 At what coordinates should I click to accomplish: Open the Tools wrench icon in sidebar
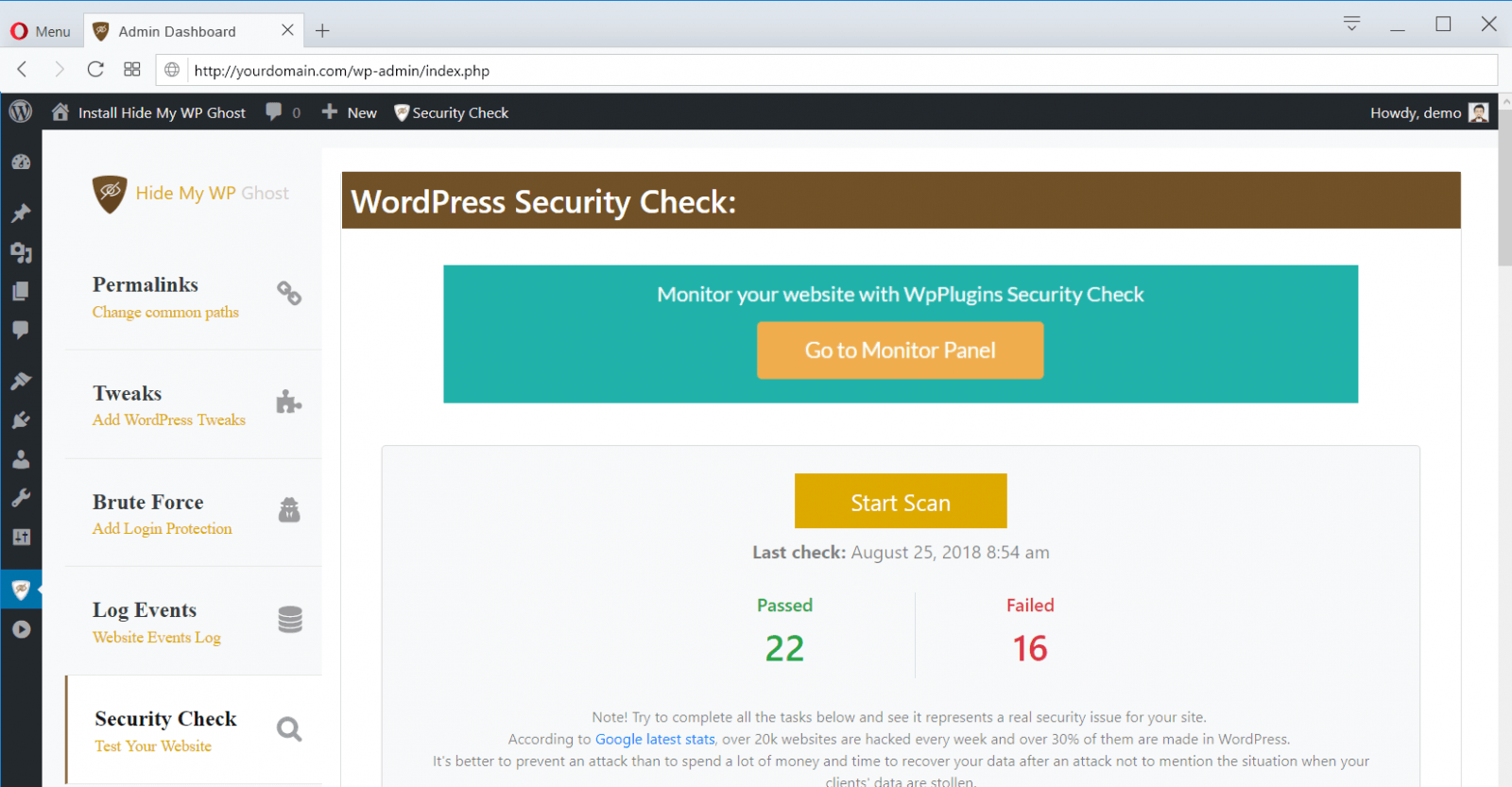(x=21, y=498)
